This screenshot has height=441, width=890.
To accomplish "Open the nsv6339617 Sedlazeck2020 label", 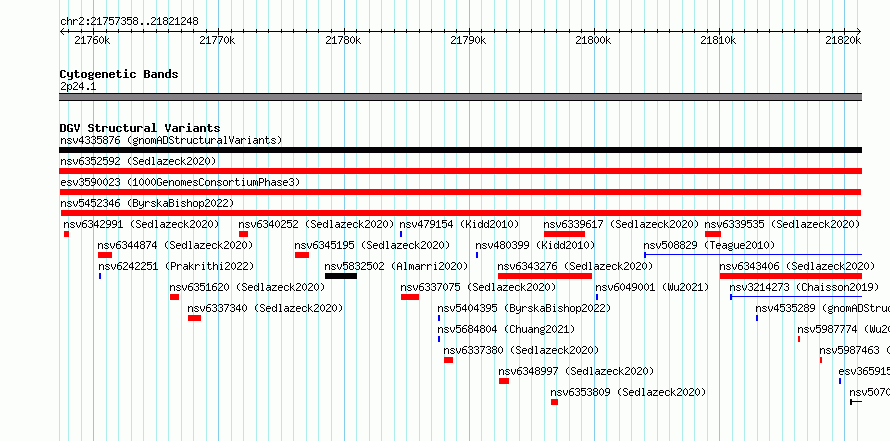I will pyautogui.click(x=621, y=224).
